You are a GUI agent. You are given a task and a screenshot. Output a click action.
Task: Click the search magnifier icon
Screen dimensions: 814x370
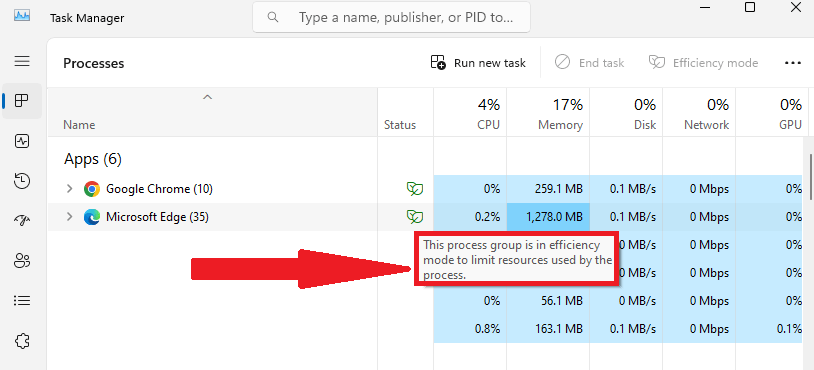tap(273, 18)
